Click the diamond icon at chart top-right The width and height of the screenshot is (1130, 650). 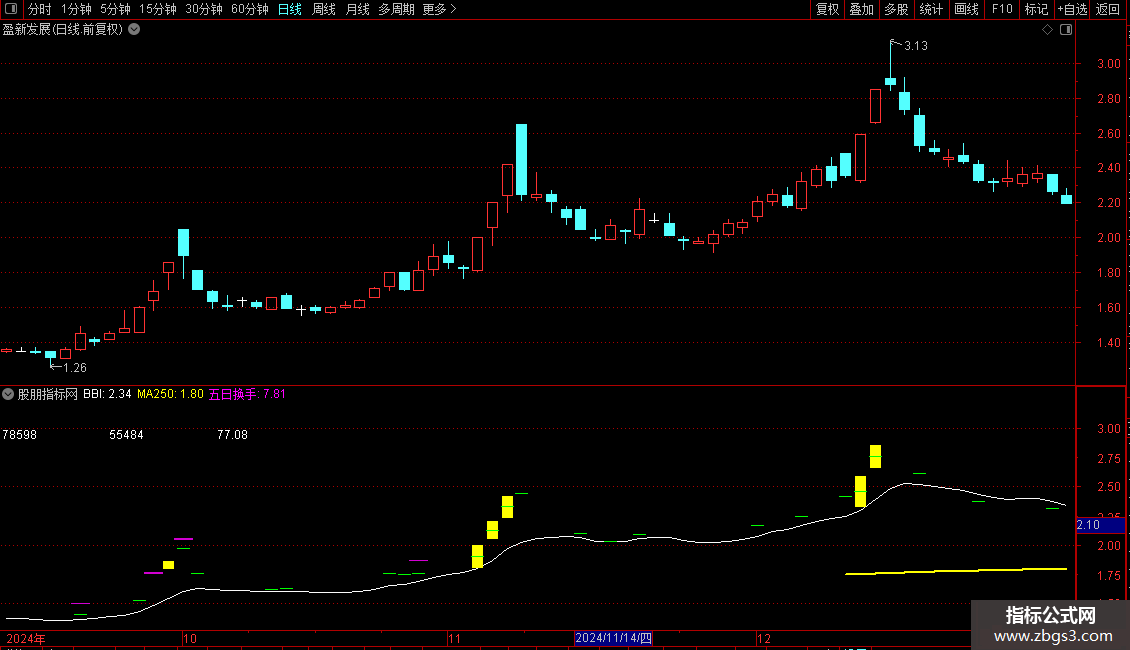[1048, 30]
